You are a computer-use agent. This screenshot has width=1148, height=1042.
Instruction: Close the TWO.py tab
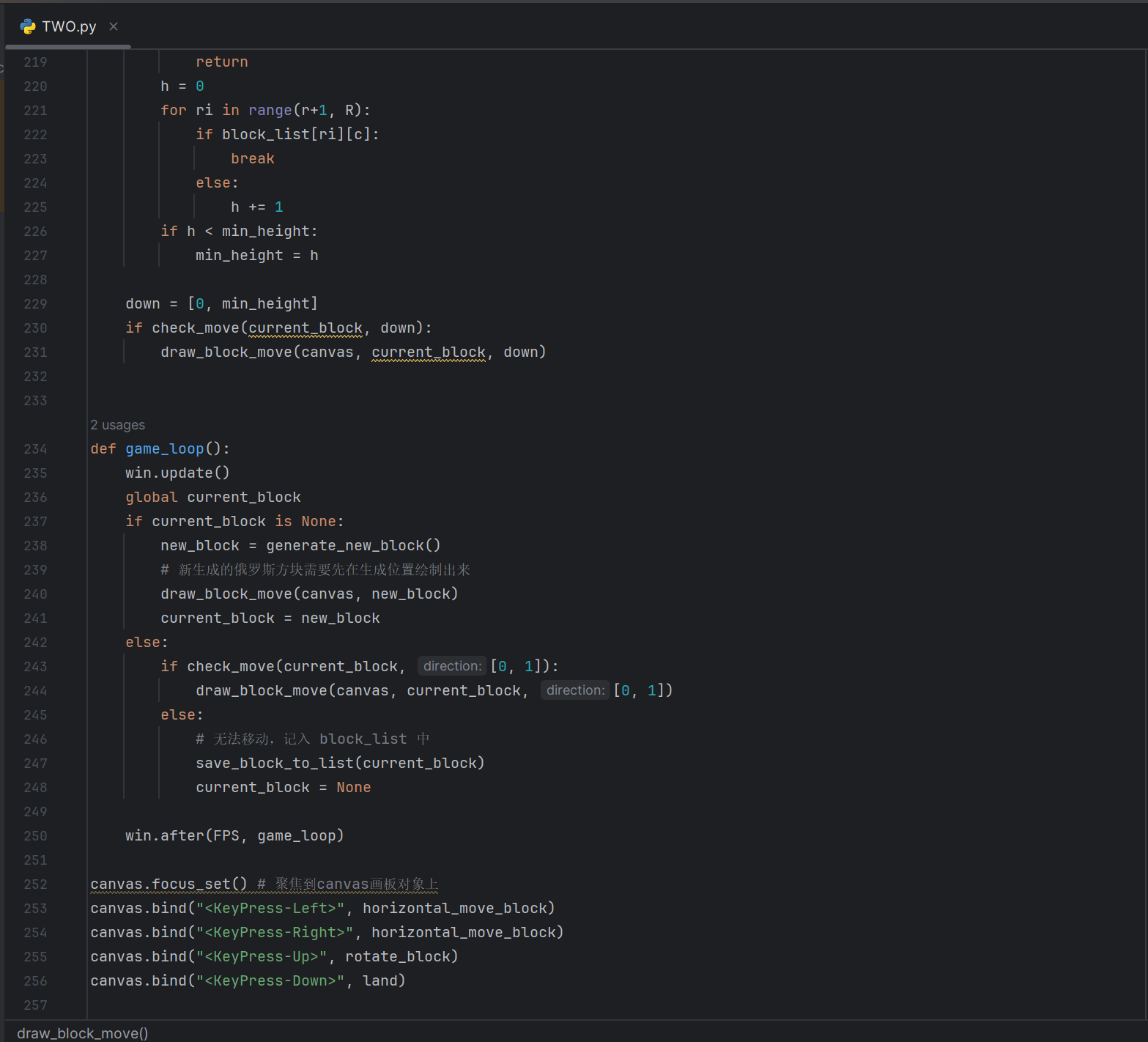[114, 26]
